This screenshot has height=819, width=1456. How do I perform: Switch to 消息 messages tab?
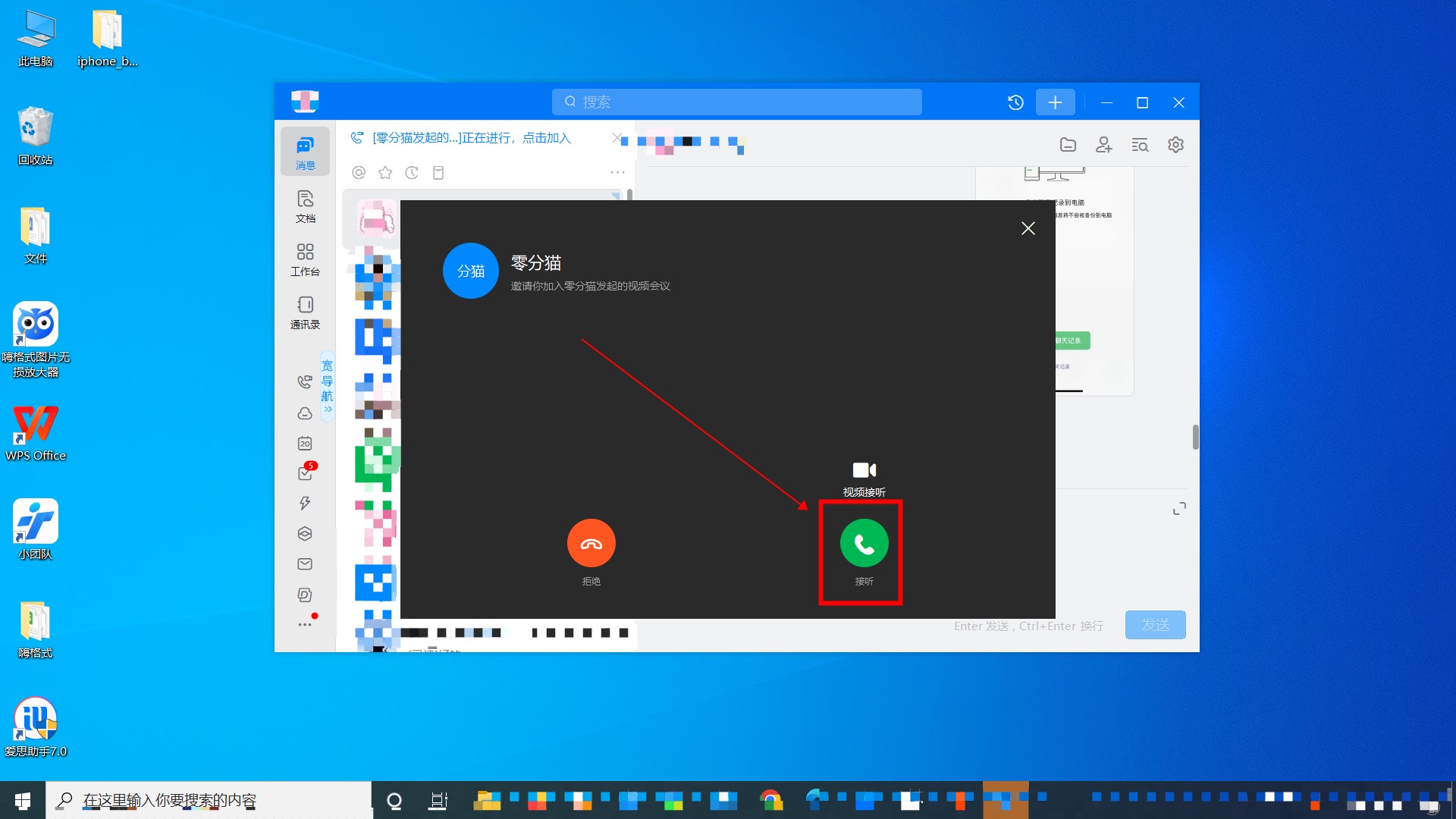[305, 152]
